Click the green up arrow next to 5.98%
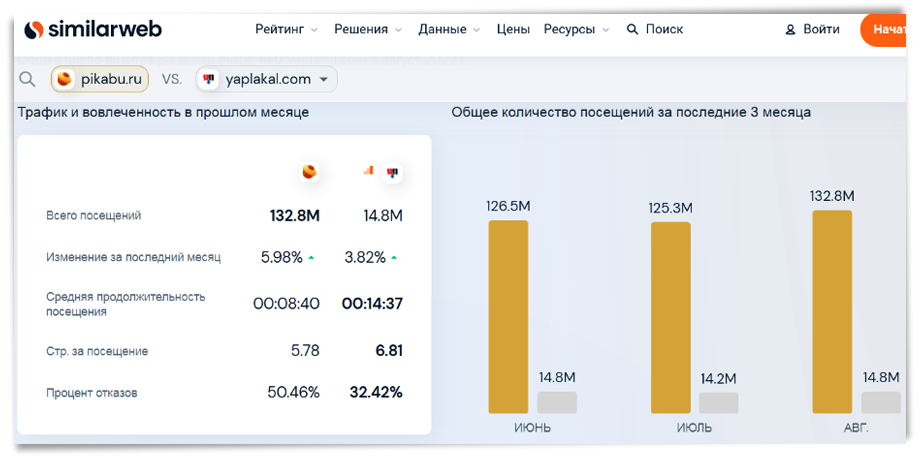Image resolution: width=920 pixels, height=456 pixels. coord(311,258)
